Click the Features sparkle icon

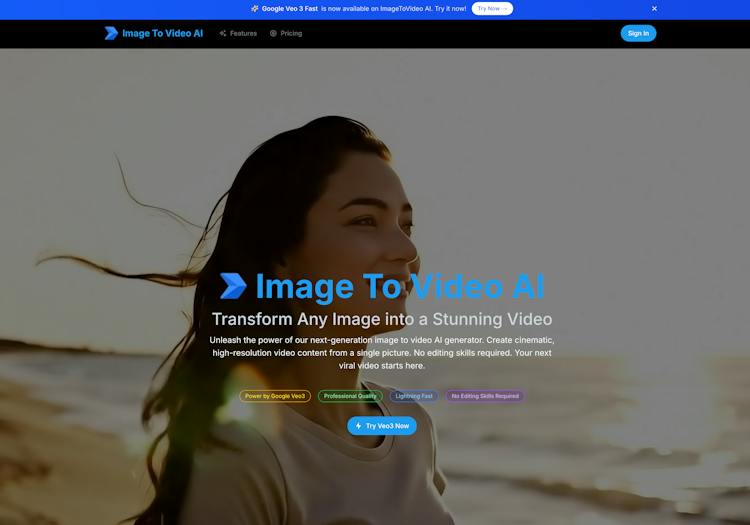pos(223,33)
